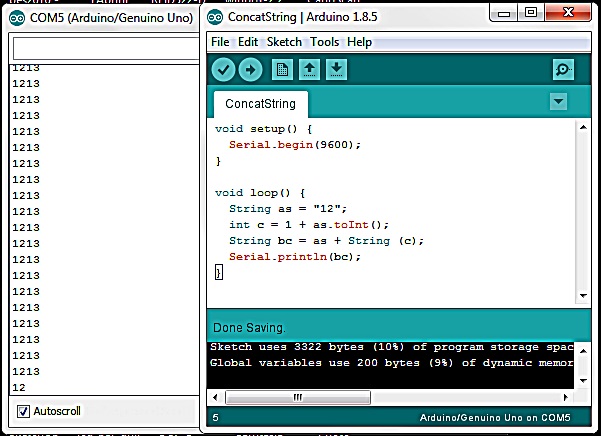Minimize the Arduino IDE window
The width and height of the screenshot is (601, 436).
click(504, 14)
